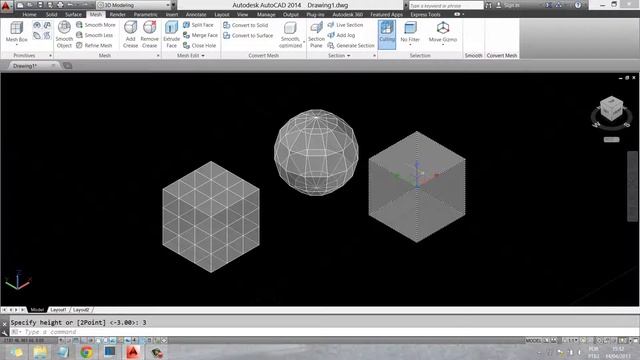Click the new drawing tab button beside Drawing1
This screenshot has height=360, width=640.
[67, 66]
